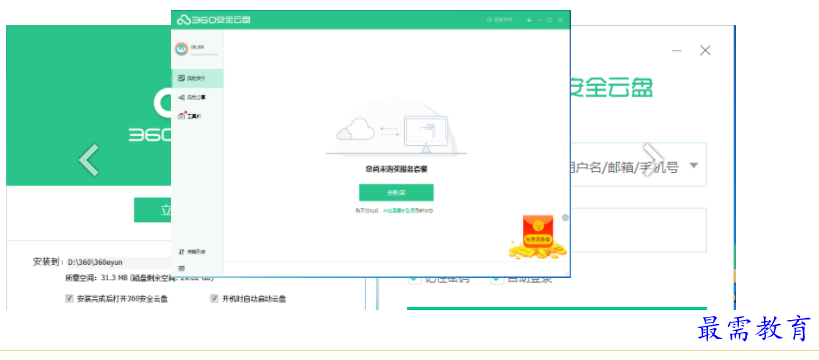Viewport: 819px width, 360px height.
Task: Go to previous slide with left arrow
Action: click(x=89, y=159)
